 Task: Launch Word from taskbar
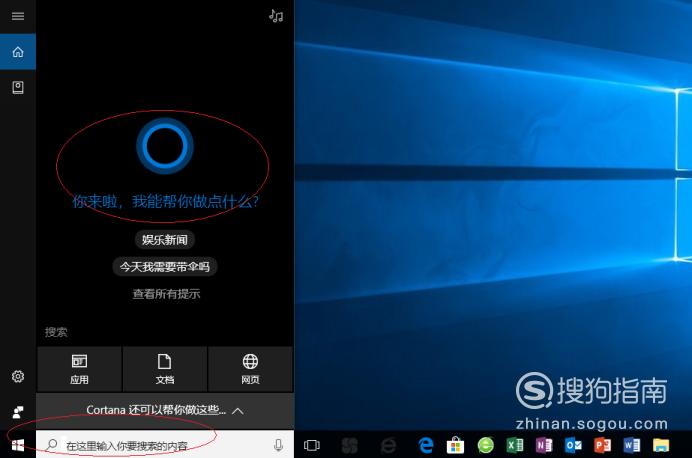[x=632, y=445]
